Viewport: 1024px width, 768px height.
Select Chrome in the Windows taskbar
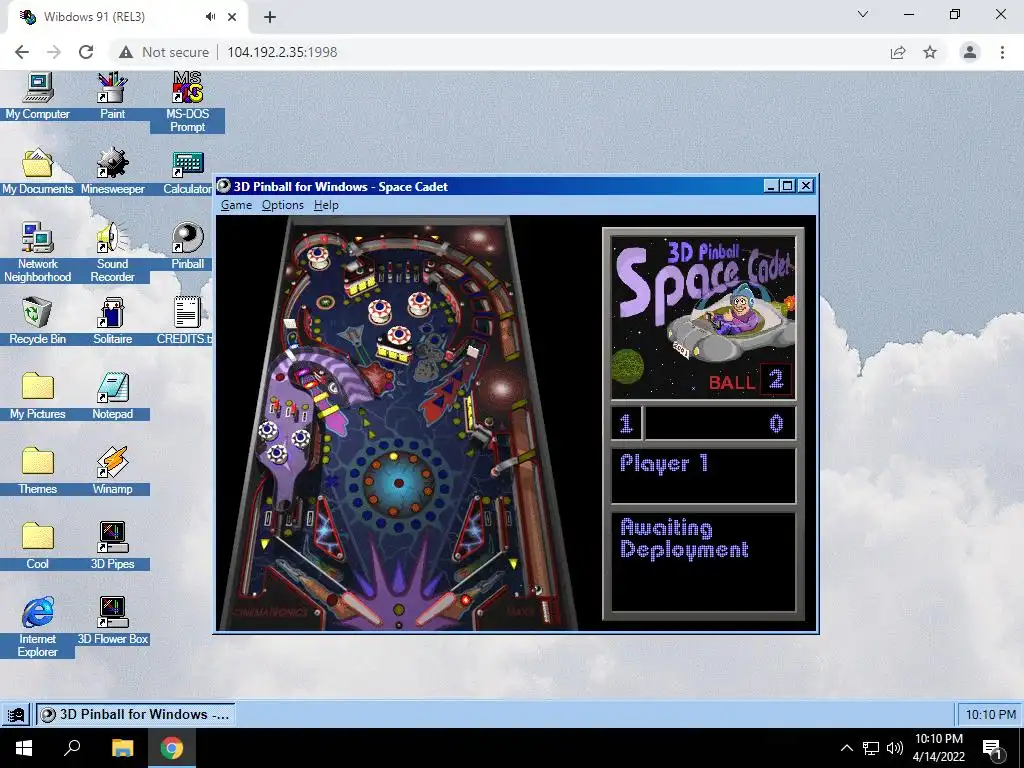pyautogui.click(x=172, y=748)
